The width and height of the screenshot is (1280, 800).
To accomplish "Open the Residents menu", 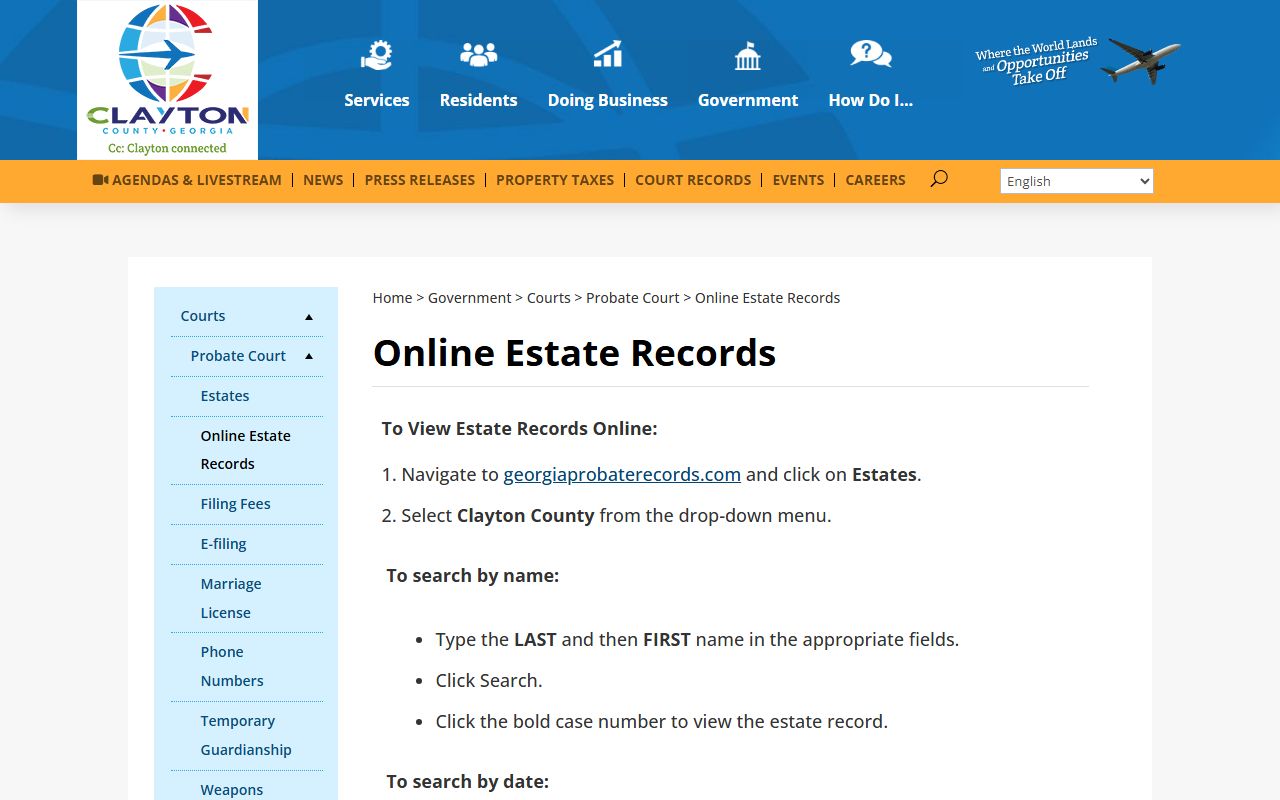I will (478, 100).
